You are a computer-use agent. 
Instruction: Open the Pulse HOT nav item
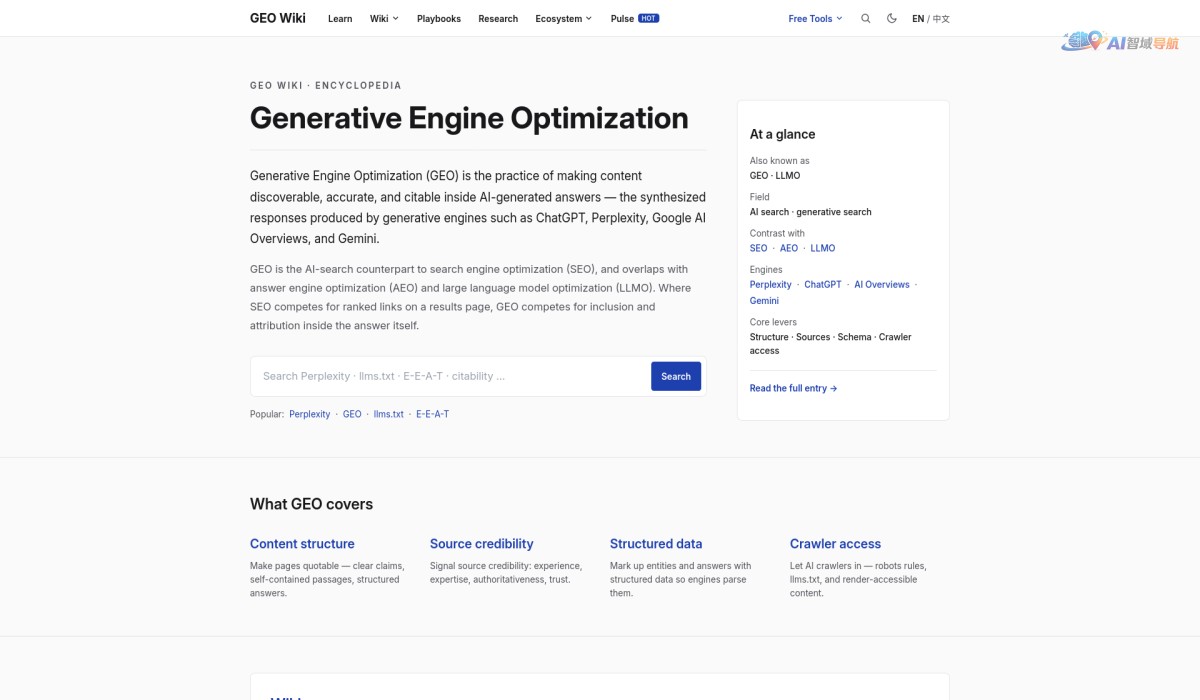(635, 19)
